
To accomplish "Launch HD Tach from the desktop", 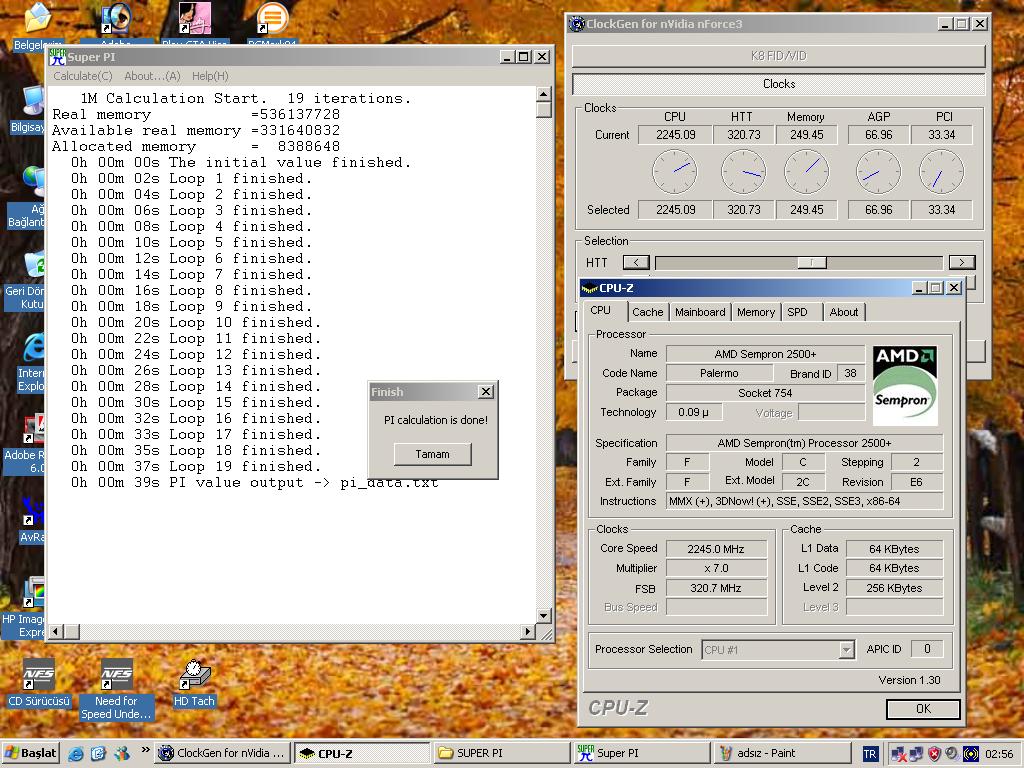I will tap(194, 683).
